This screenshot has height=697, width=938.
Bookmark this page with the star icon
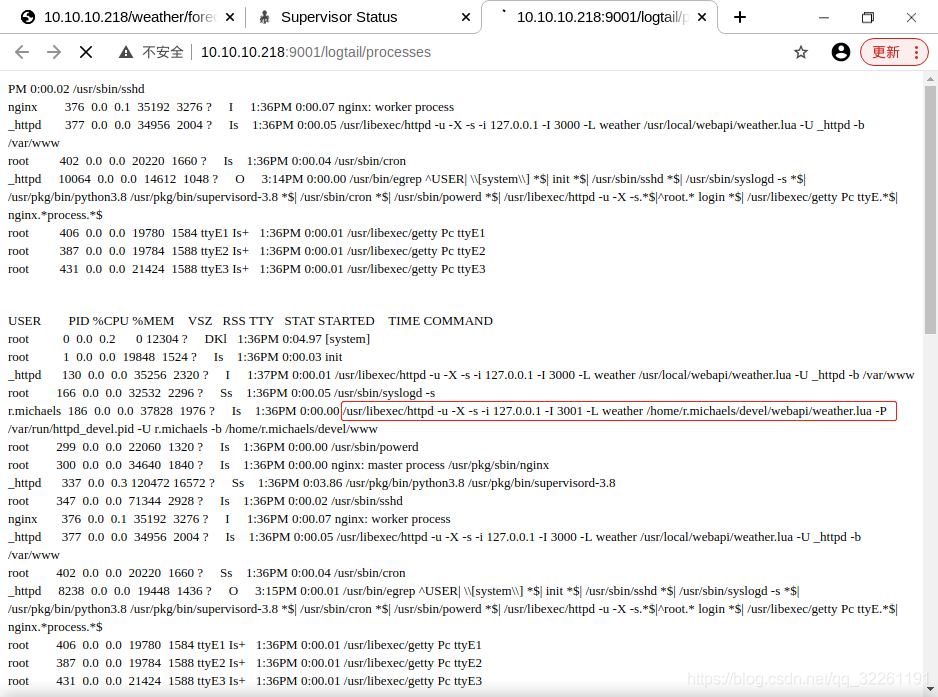pyautogui.click(x=801, y=52)
